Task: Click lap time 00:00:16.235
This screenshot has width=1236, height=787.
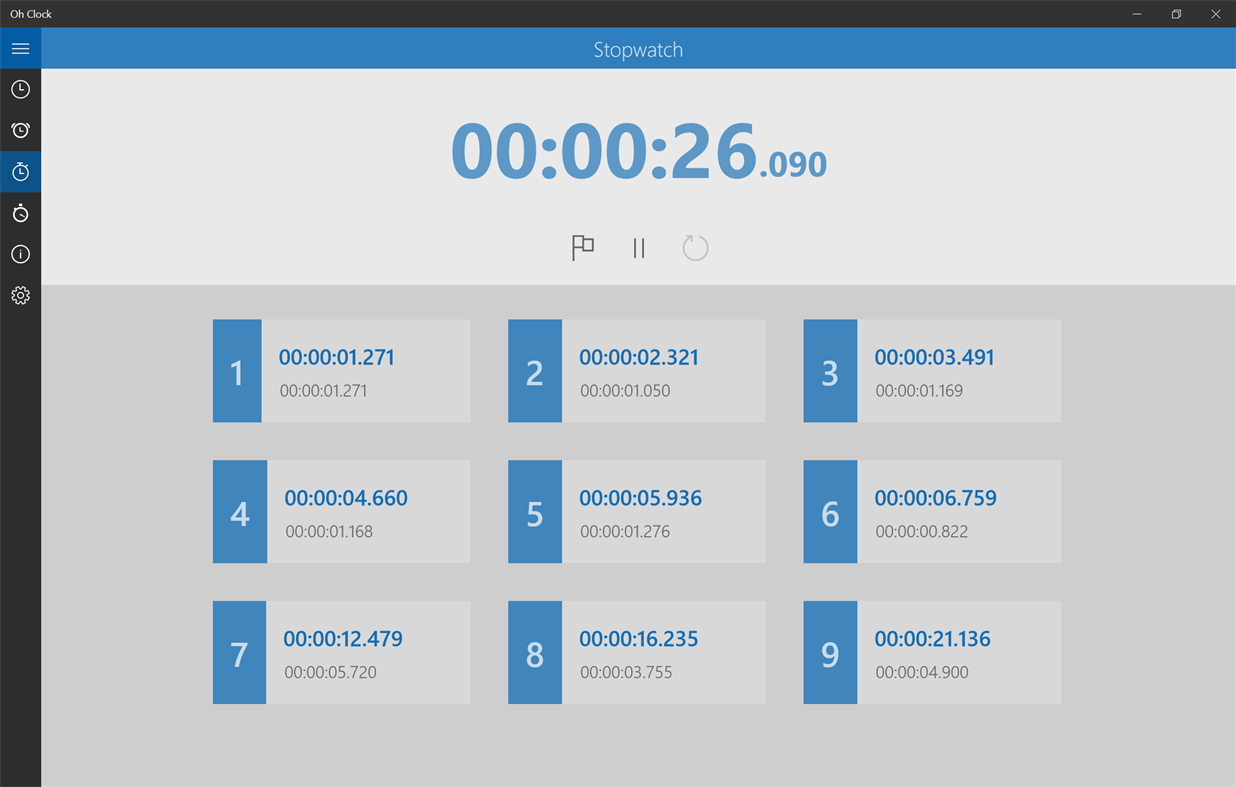Action: coord(638,639)
